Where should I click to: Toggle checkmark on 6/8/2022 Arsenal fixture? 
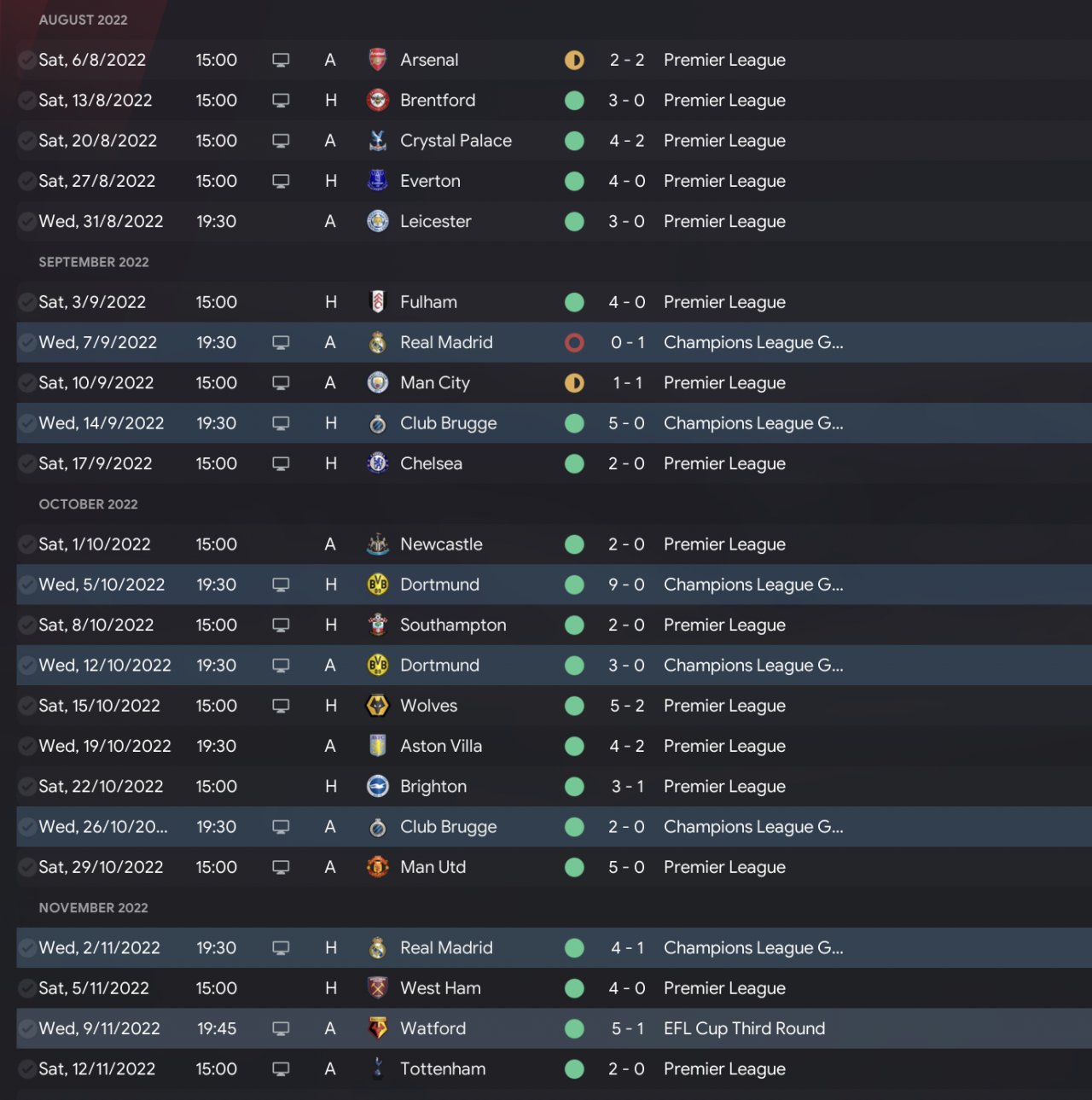26,60
